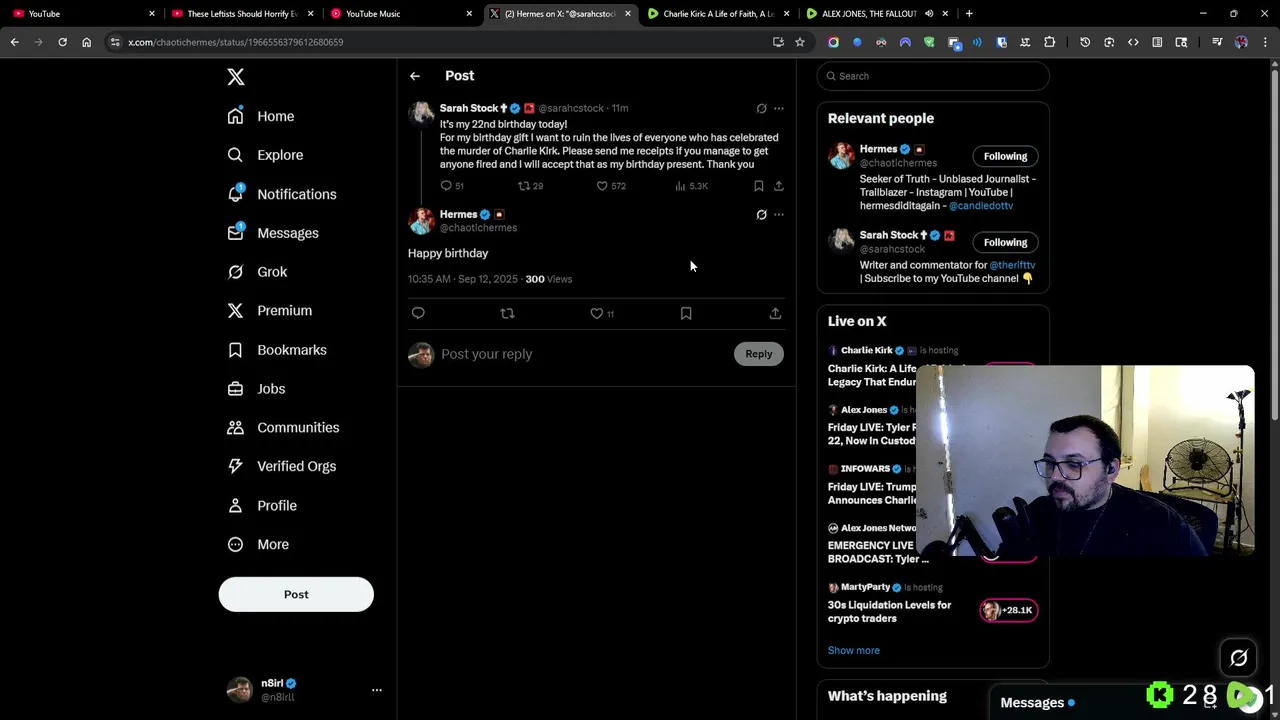Screen dimensions: 1280x720
Task: Click the floating Grok button
Action: click(1239, 657)
